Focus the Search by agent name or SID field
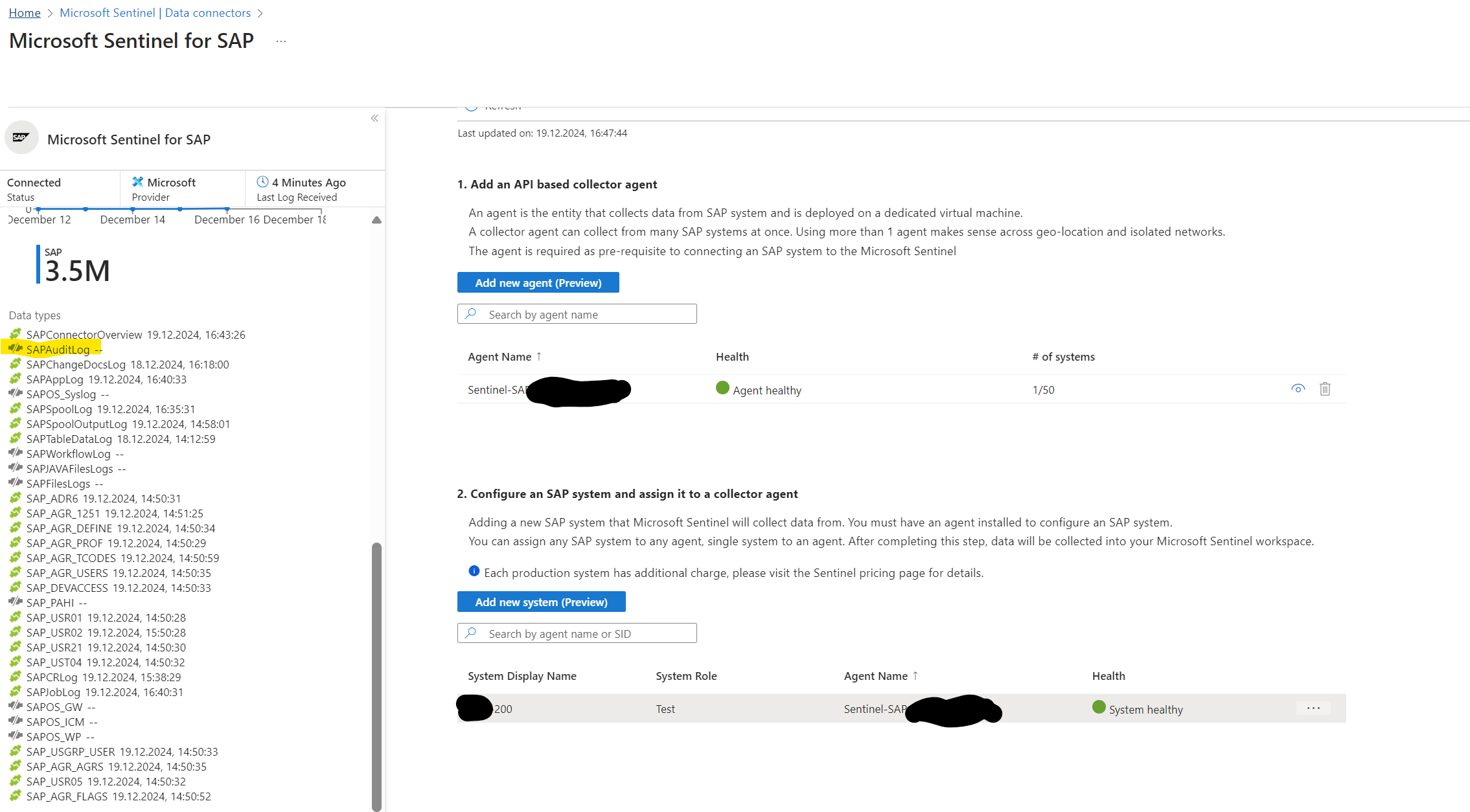The height and width of the screenshot is (812, 1470). (577, 633)
